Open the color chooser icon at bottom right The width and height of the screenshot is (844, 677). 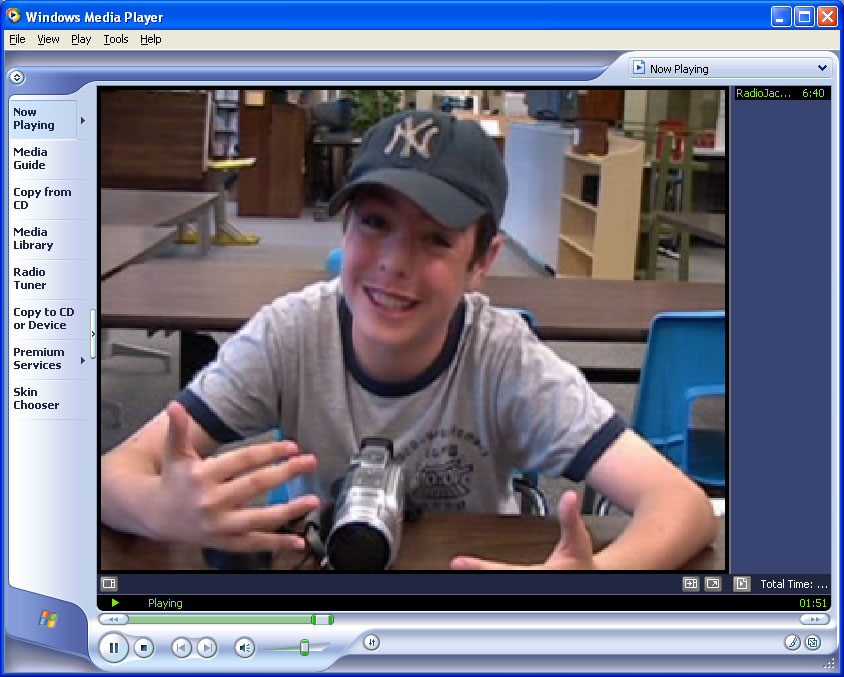pyautogui.click(x=791, y=643)
